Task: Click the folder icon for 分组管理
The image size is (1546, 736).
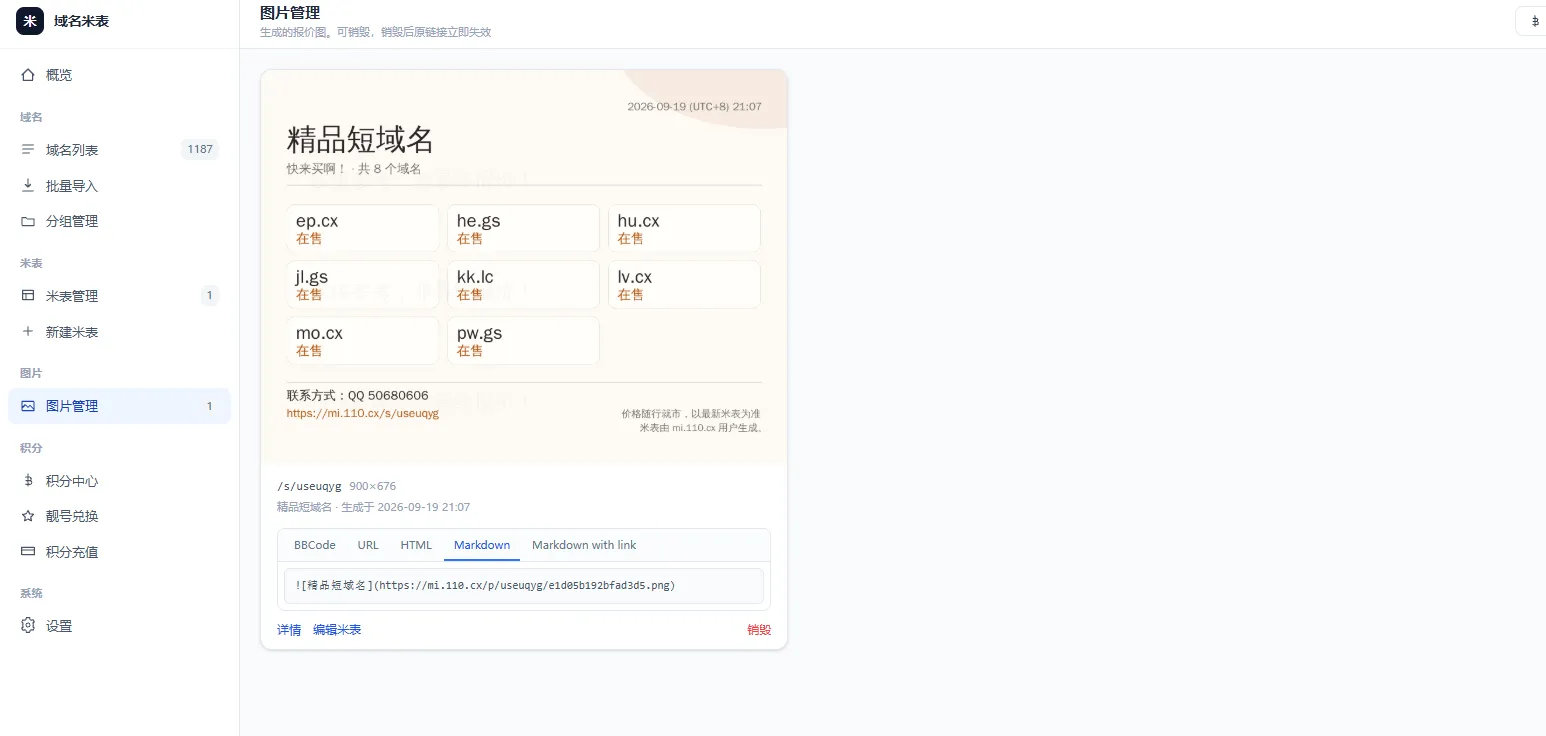Action: pos(28,221)
